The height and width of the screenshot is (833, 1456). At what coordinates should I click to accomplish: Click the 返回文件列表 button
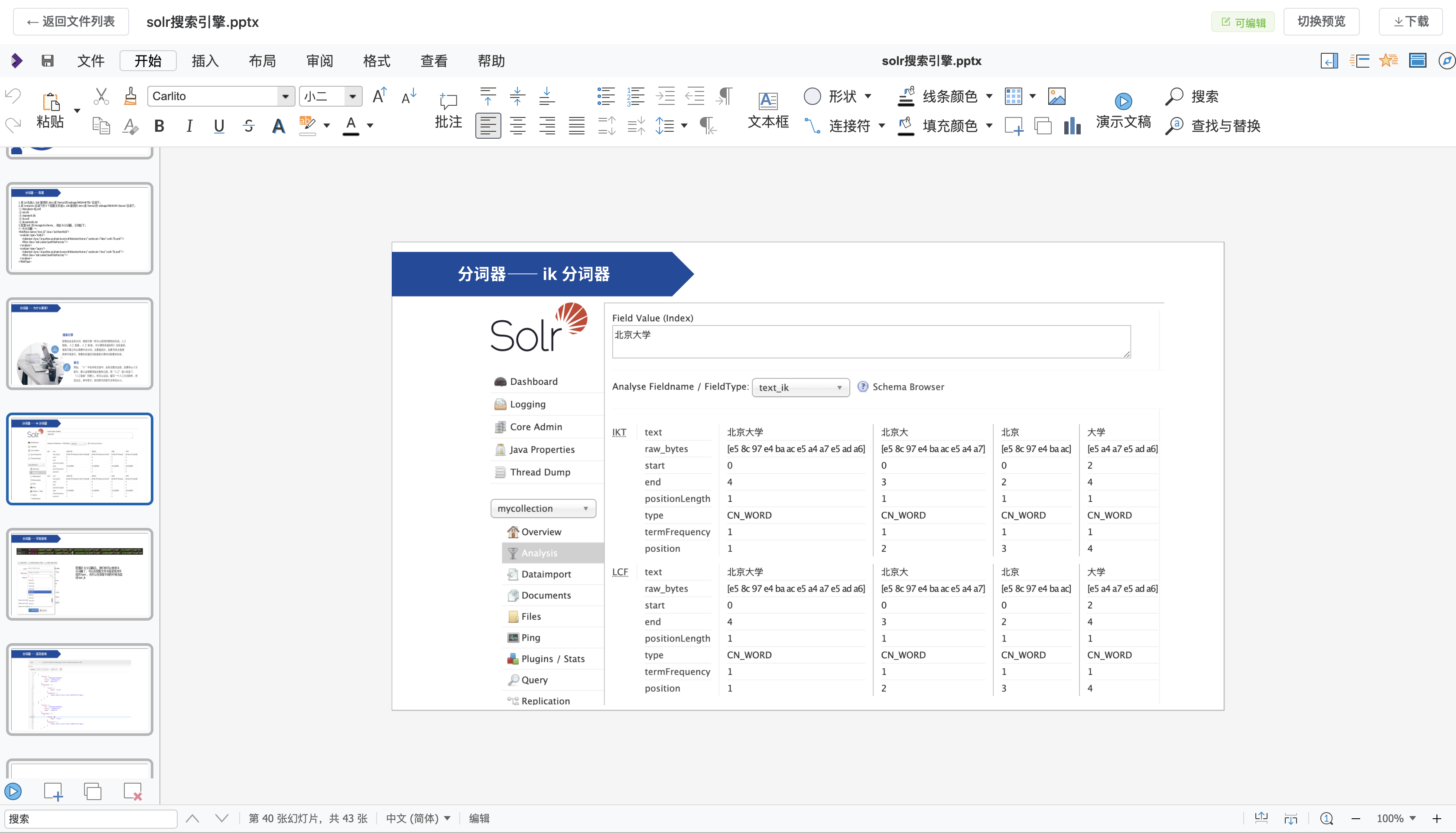pos(71,22)
